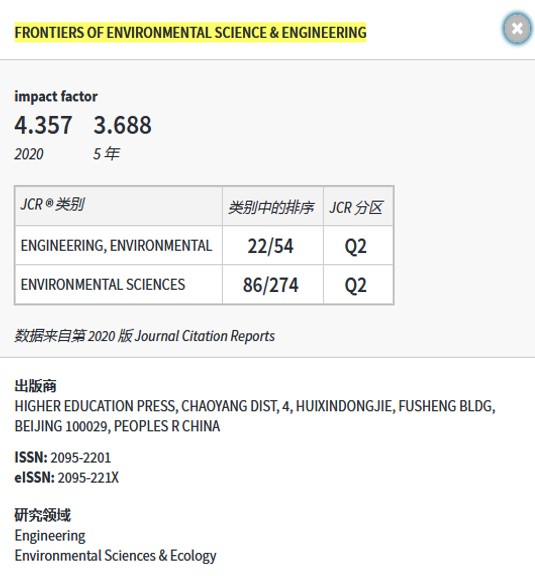Click the 出版商 publisher heading

[x=35, y=386]
